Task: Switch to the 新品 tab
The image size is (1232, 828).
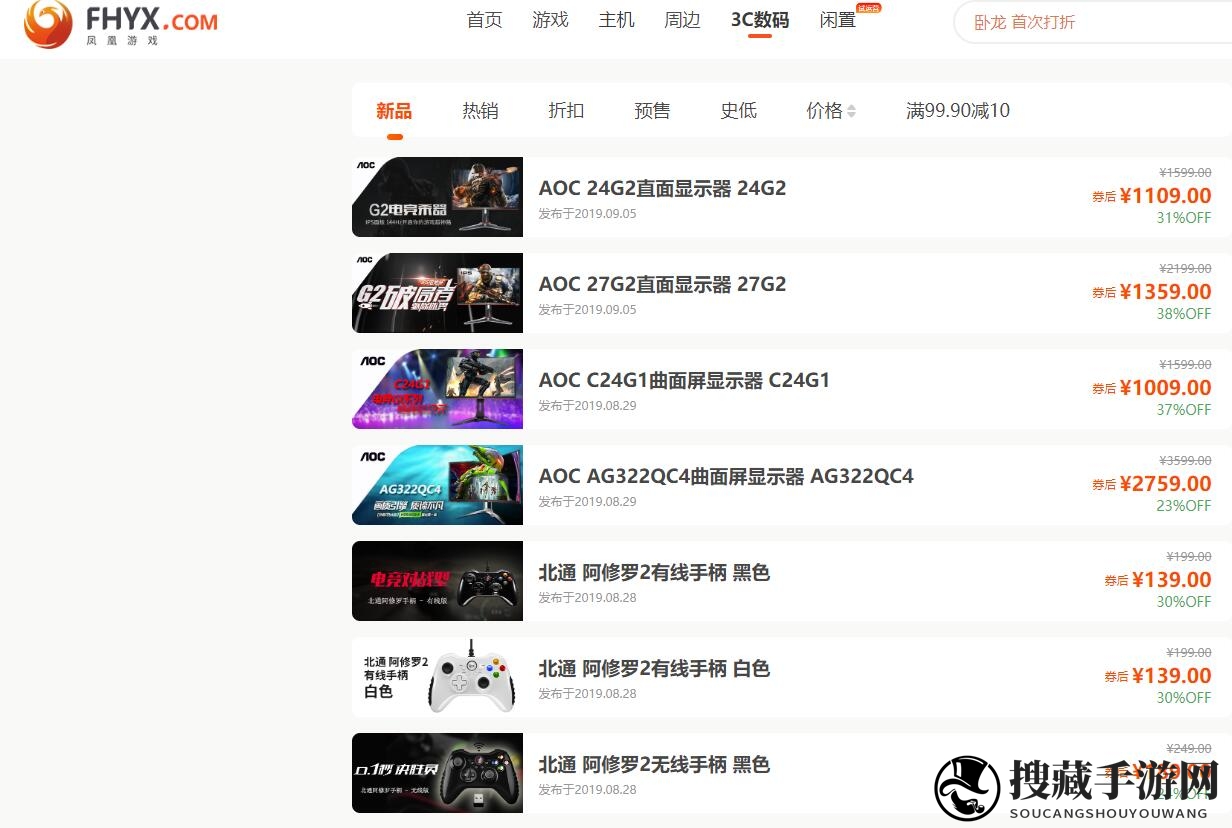Action: point(394,111)
